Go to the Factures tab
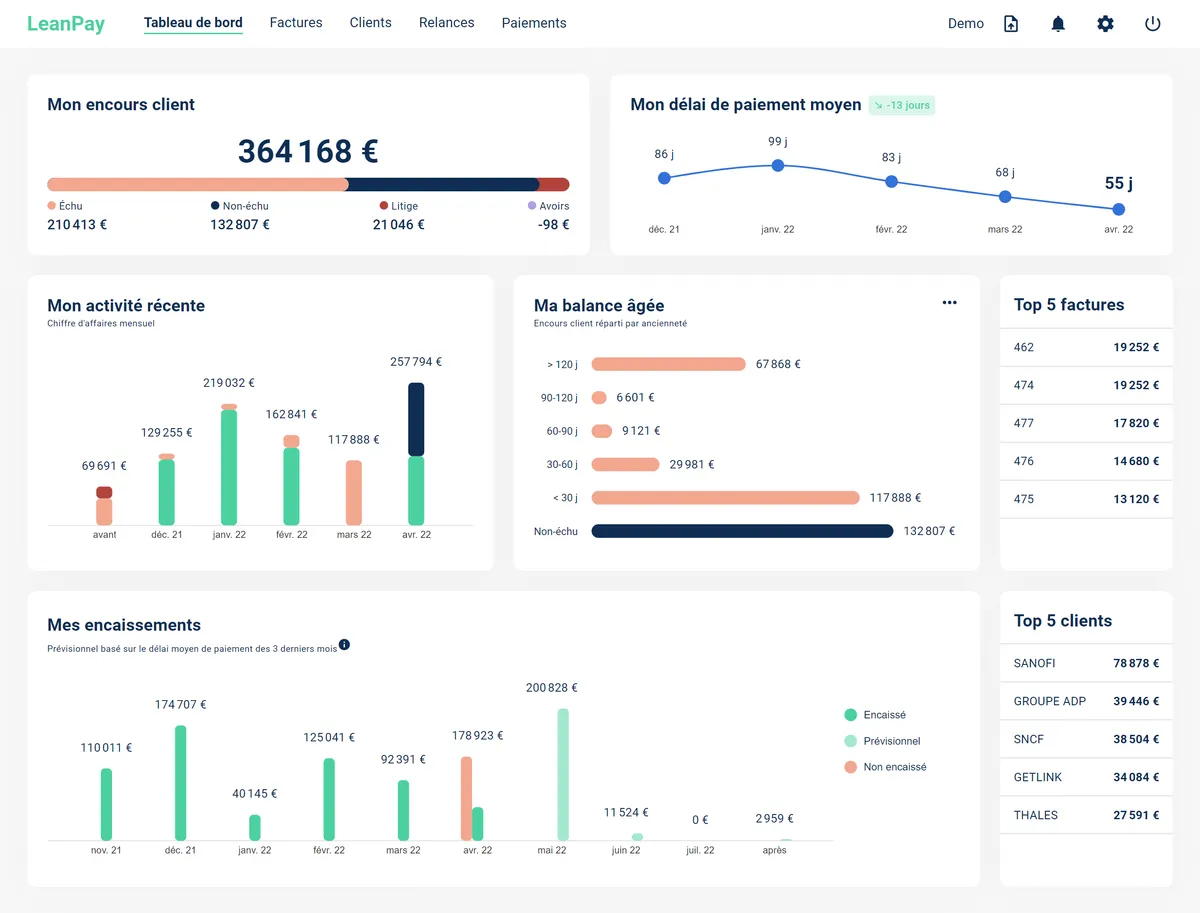Image resolution: width=1200 pixels, height=913 pixels. [x=296, y=23]
